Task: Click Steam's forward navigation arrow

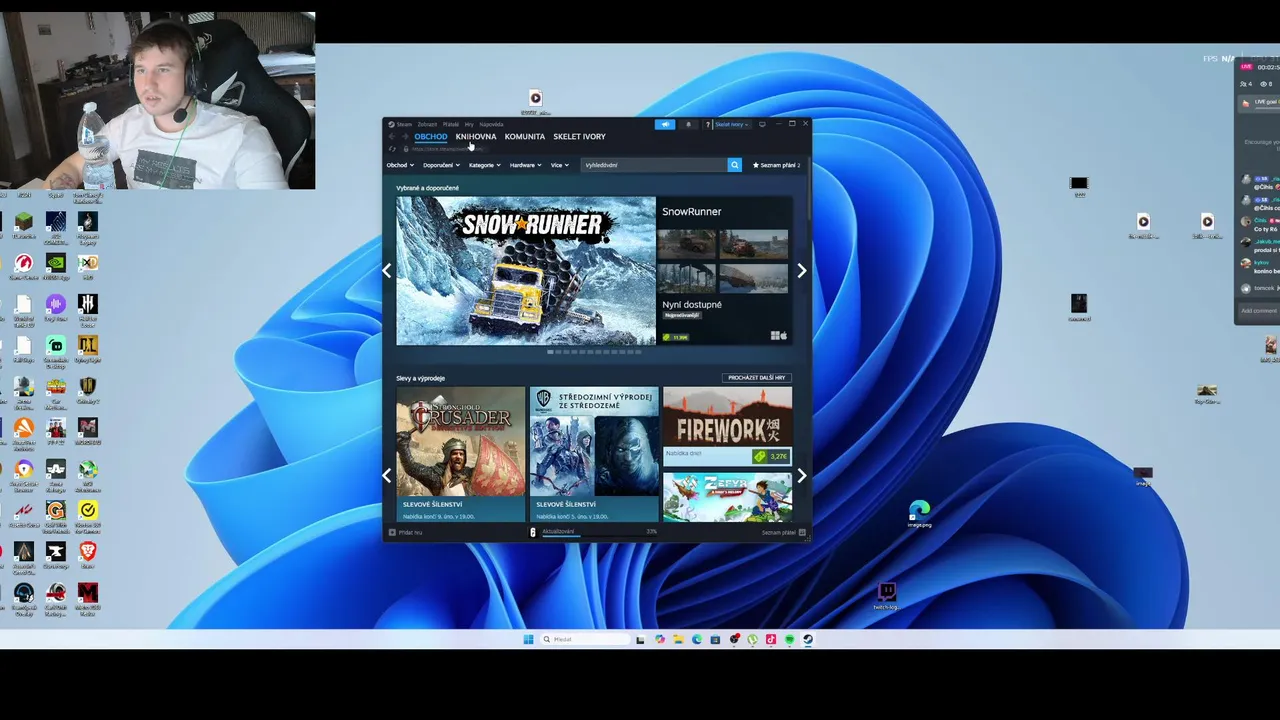Action: click(x=405, y=136)
